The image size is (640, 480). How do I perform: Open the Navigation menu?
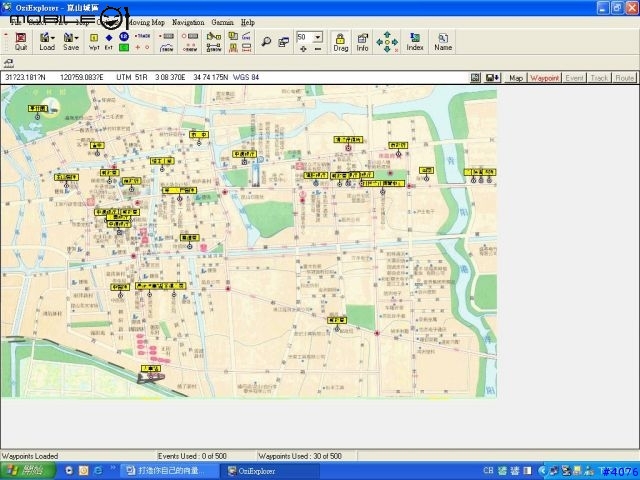(x=188, y=22)
